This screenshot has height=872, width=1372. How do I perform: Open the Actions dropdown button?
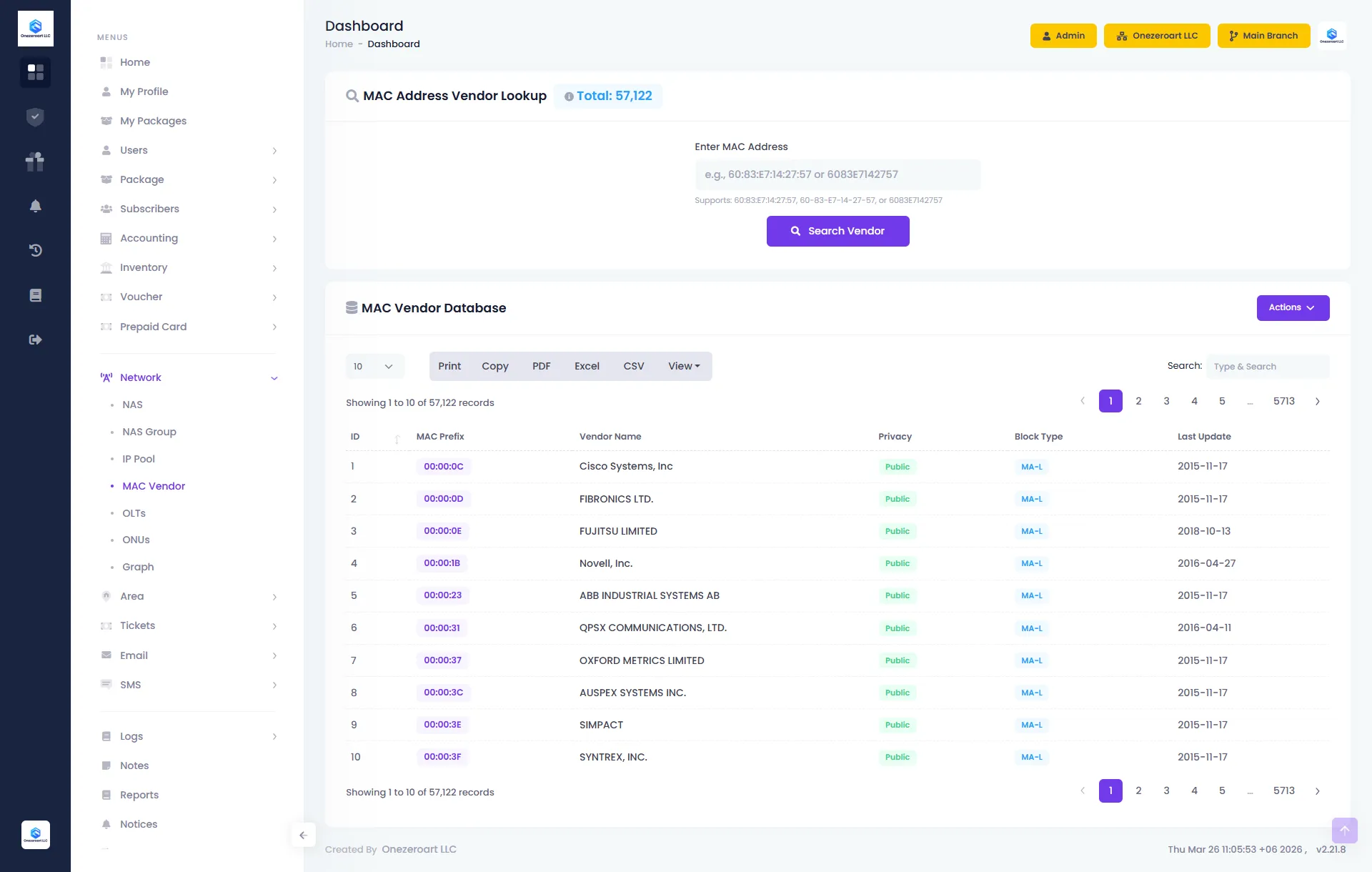1292,308
